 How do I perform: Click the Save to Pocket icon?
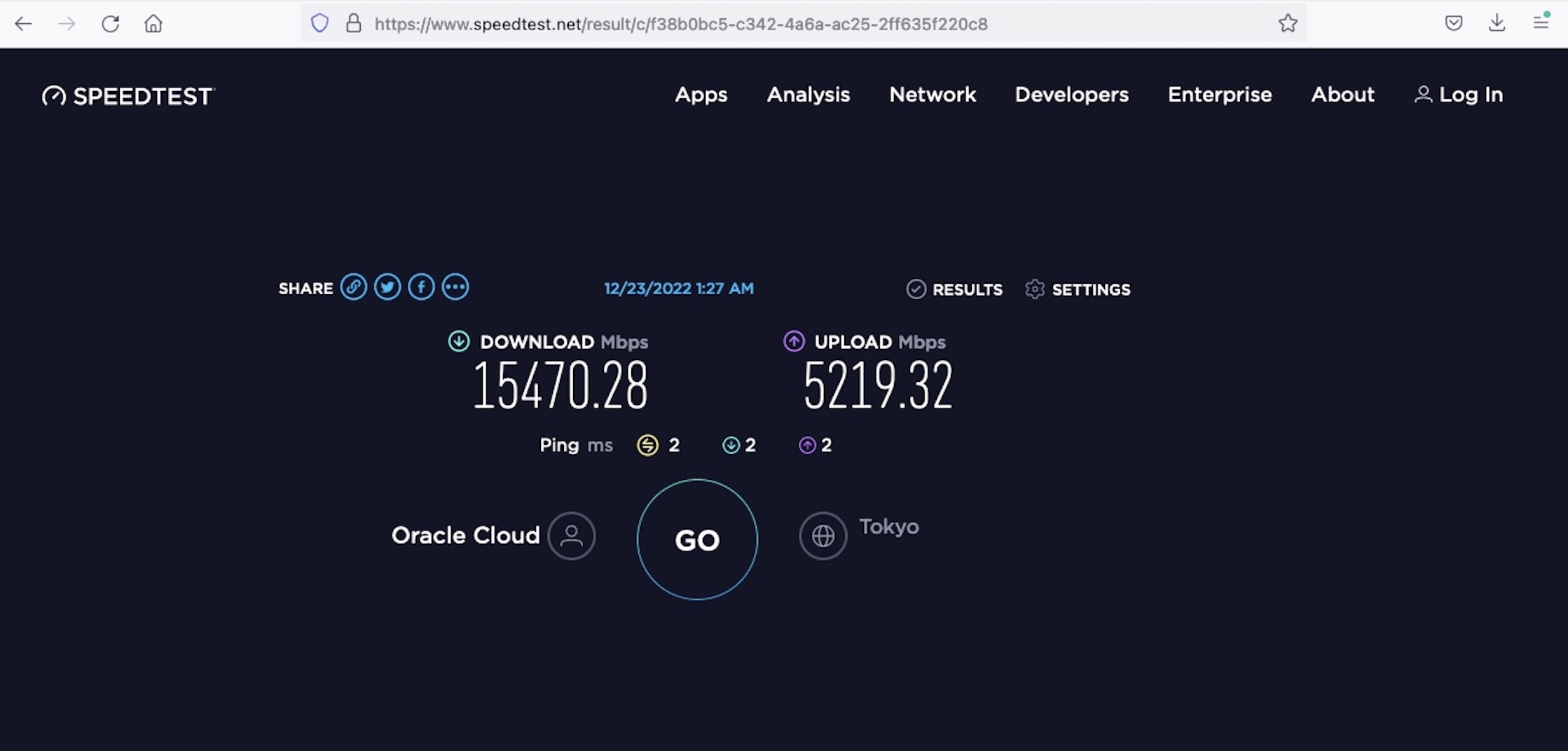(x=1453, y=23)
